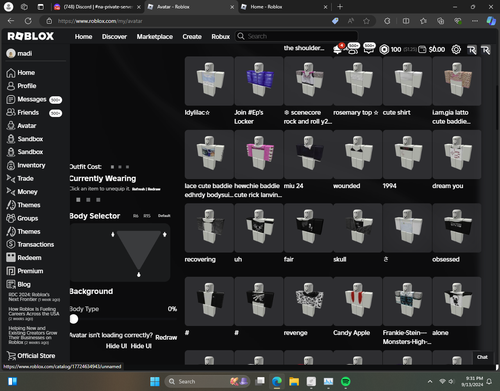Select the rosemary top shirt thumbnail

click(x=358, y=81)
